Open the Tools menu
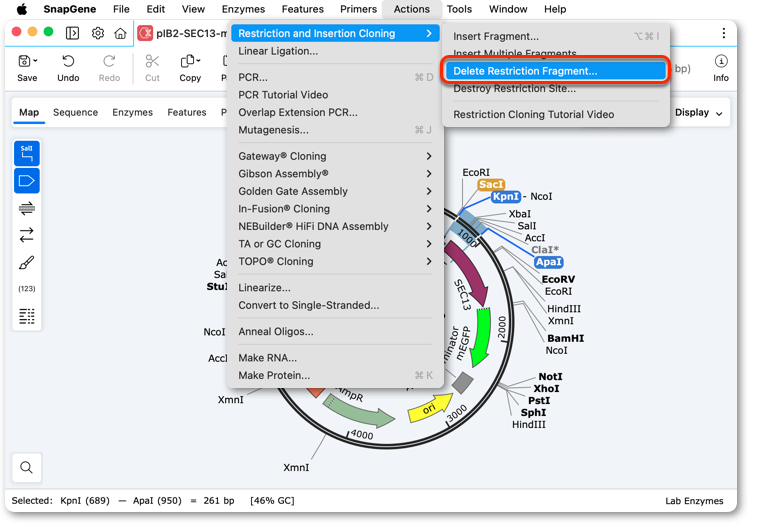764x523 pixels. pyautogui.click(x=459, y=9)
